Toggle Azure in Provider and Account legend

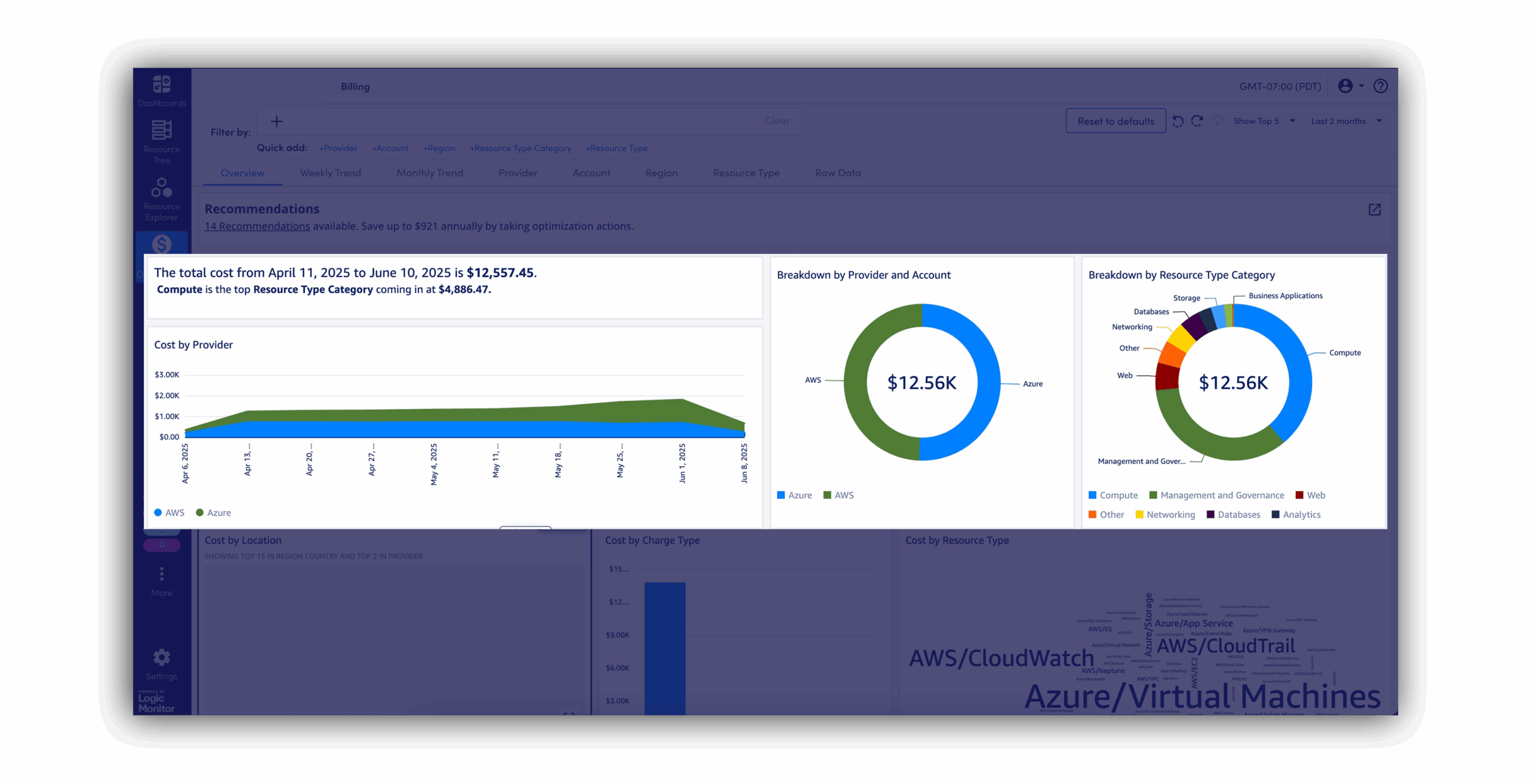[795, 496]
